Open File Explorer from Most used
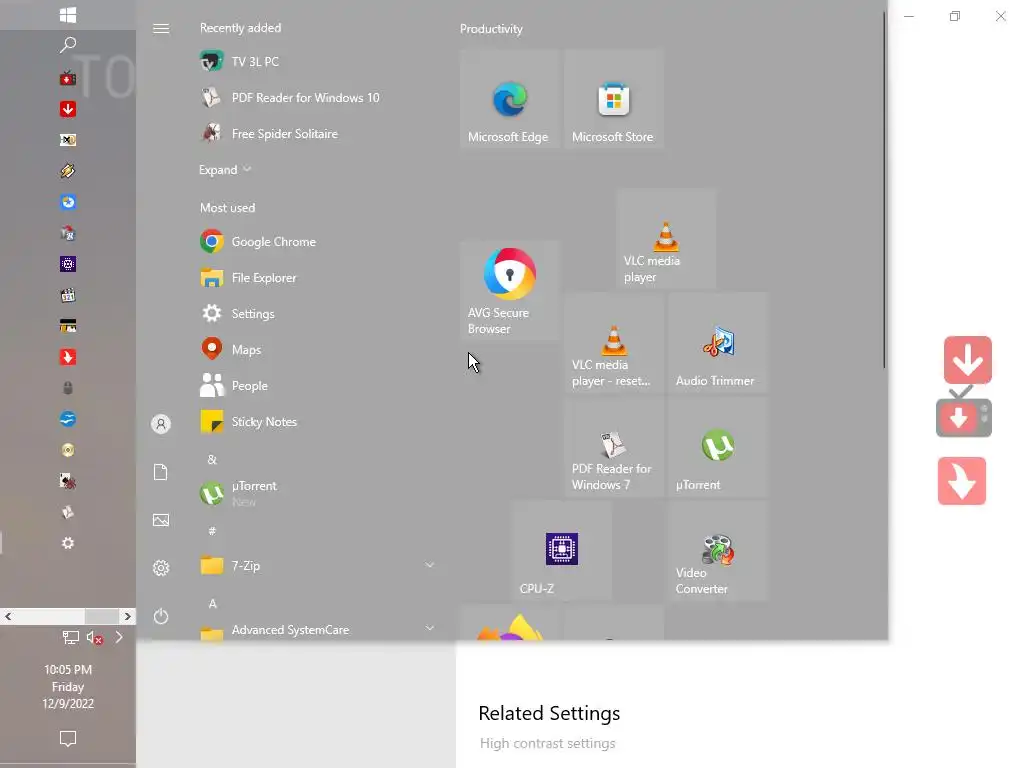 317,278
